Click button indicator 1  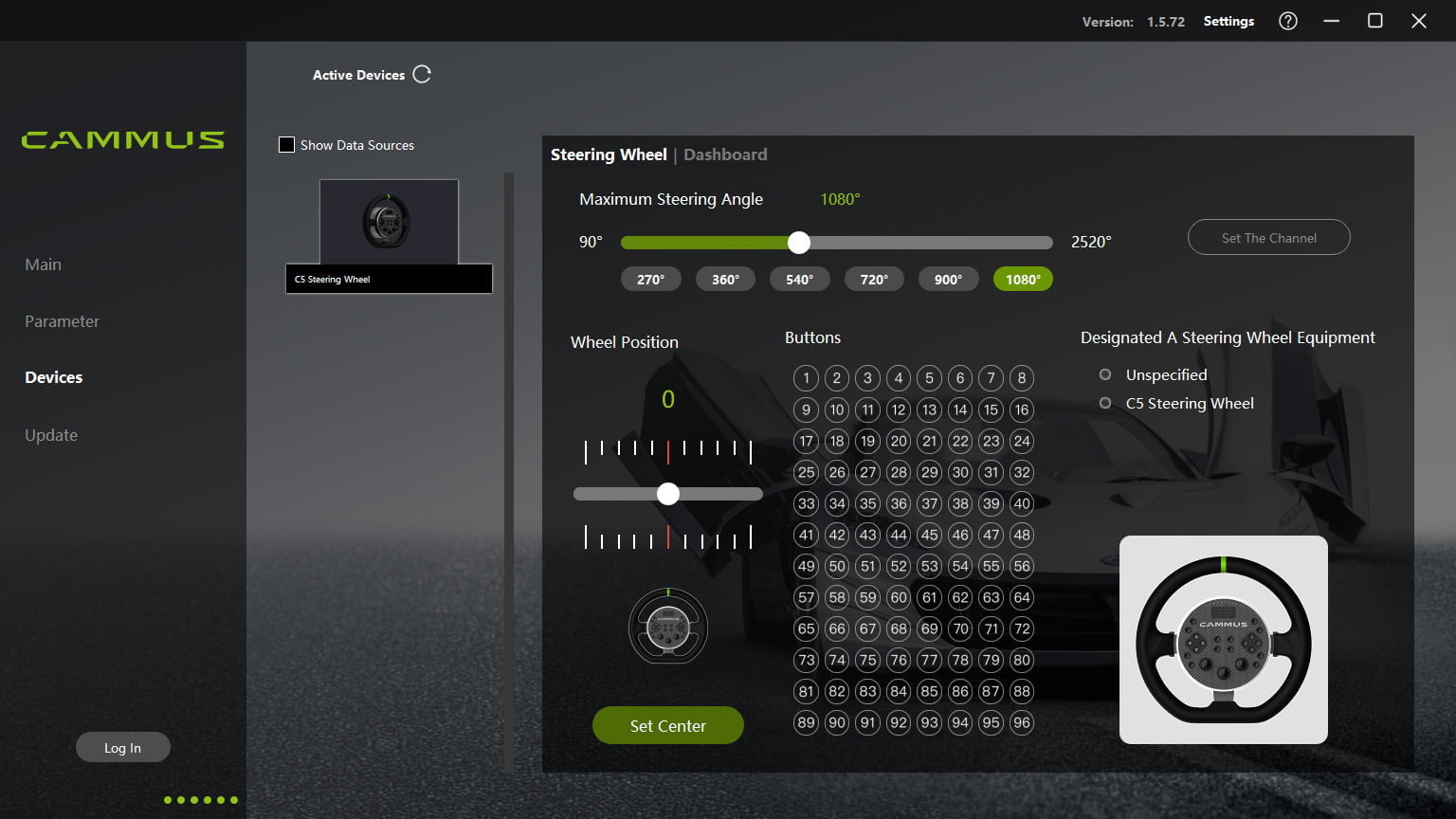(806, 378)
